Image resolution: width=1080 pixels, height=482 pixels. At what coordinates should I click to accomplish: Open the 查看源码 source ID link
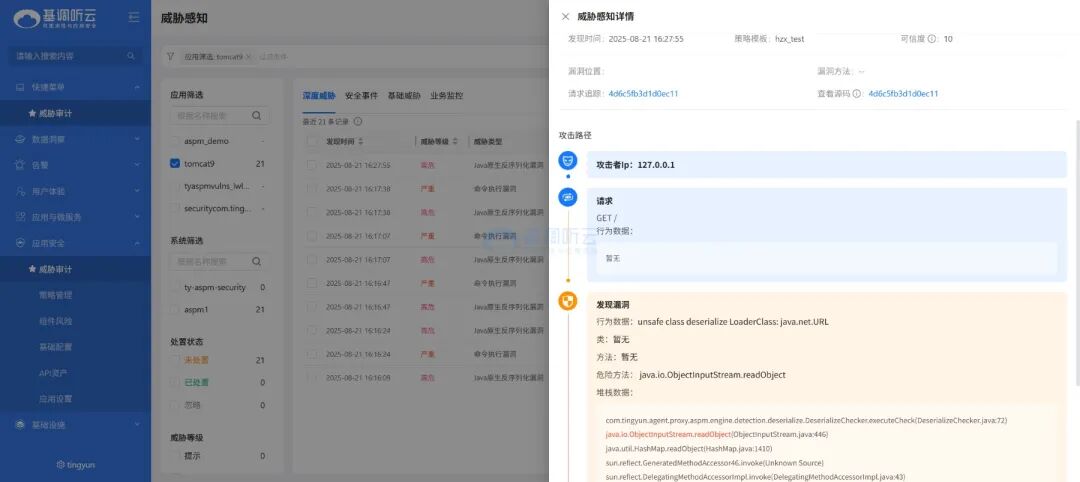click(903, 94)
